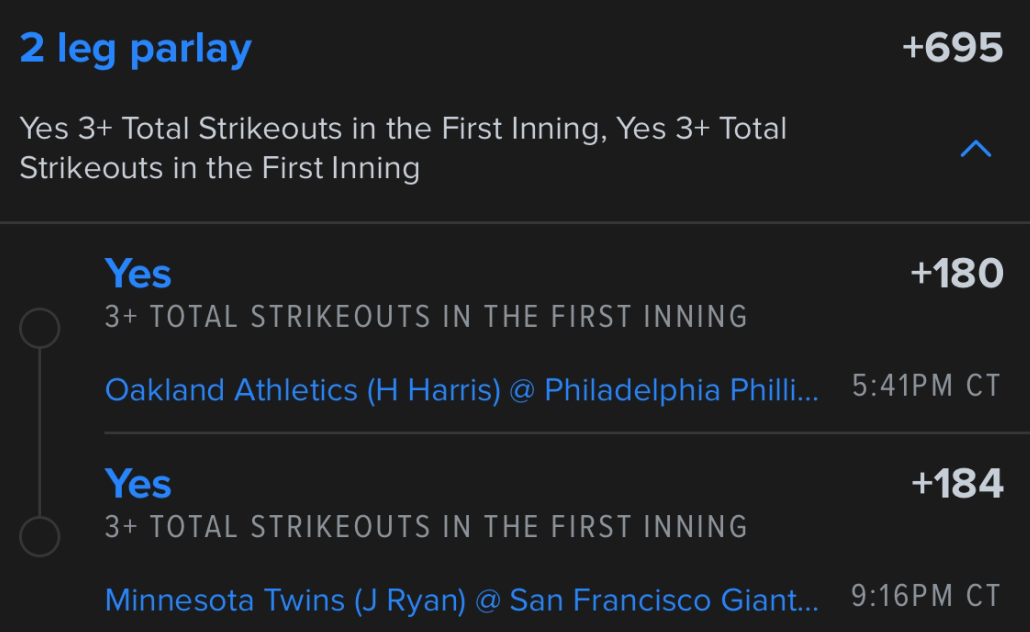
Task: Select "Yes" pick for the Twins game
Action: (138, 484)
